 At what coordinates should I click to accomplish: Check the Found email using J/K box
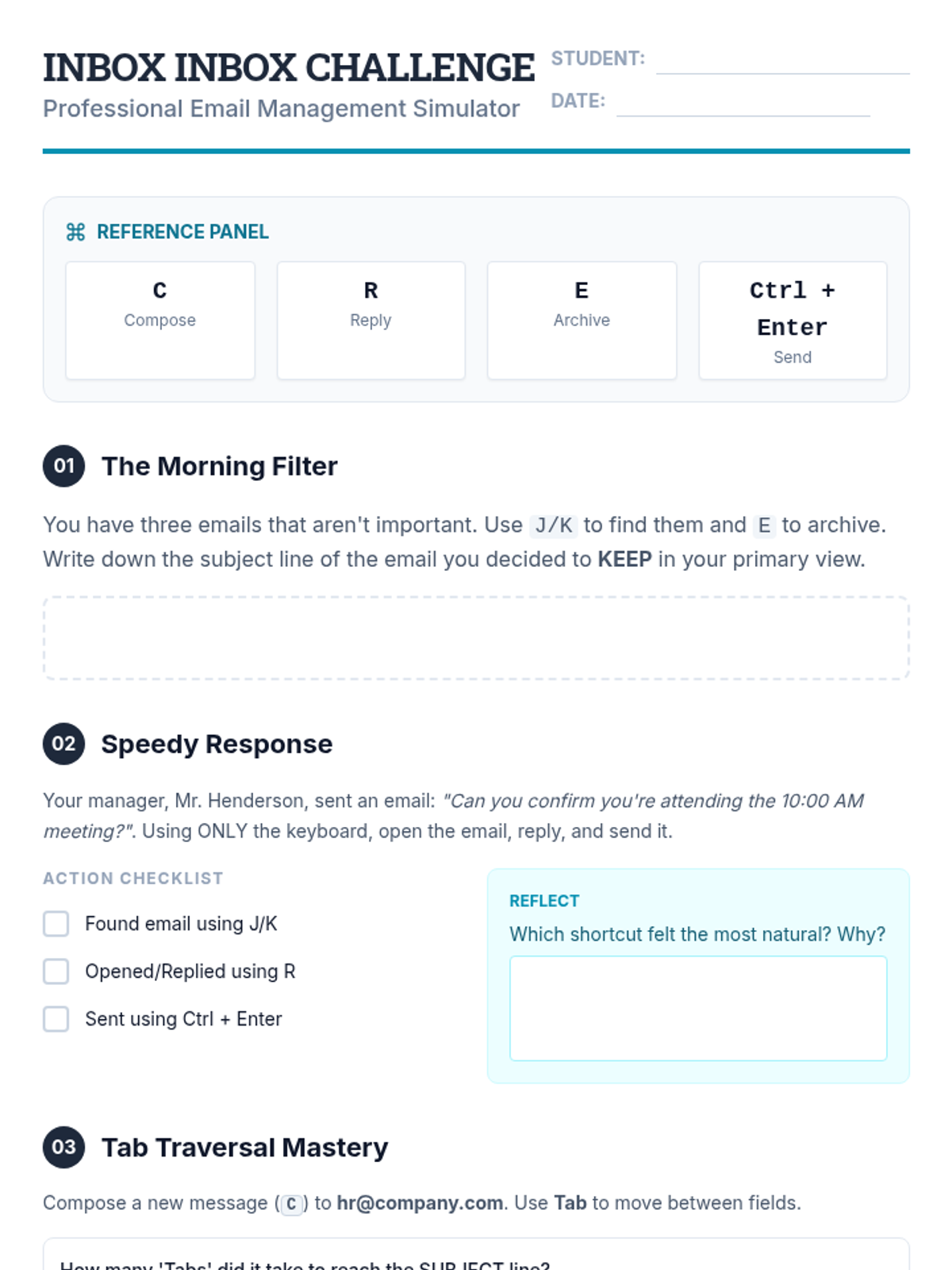coord(56,924)
